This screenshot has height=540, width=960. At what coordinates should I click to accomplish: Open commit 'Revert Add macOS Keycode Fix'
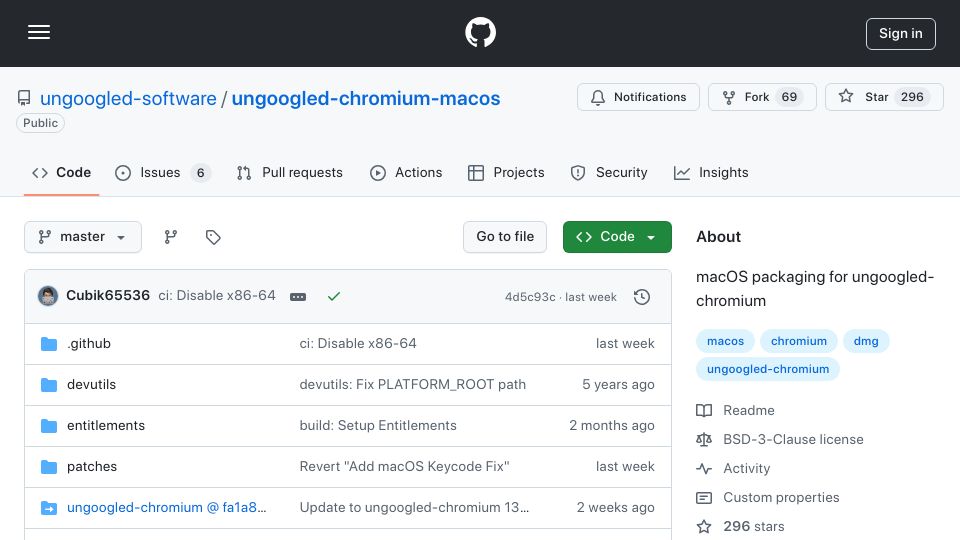point(404,467)
